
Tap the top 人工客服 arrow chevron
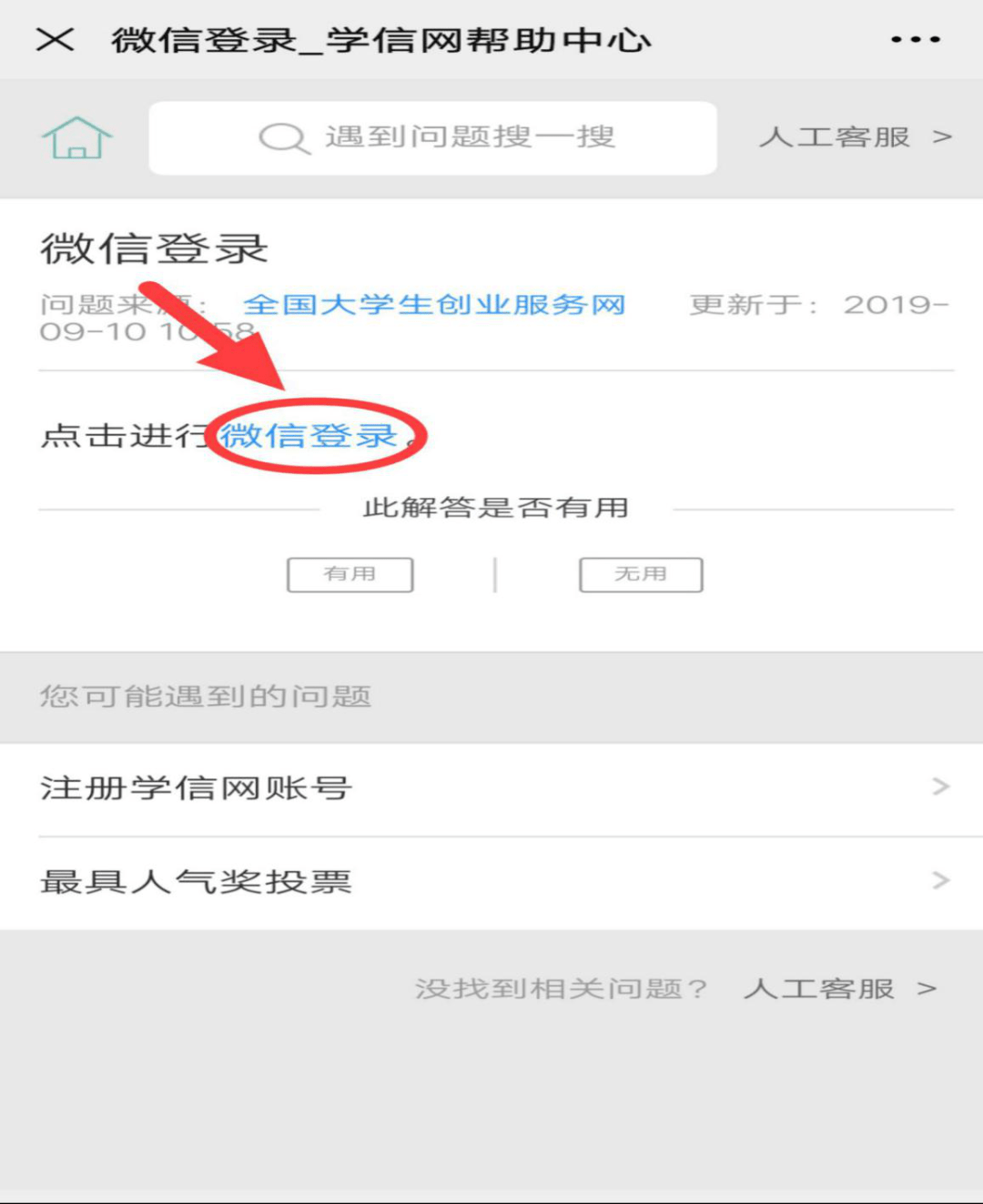[942, 137]
